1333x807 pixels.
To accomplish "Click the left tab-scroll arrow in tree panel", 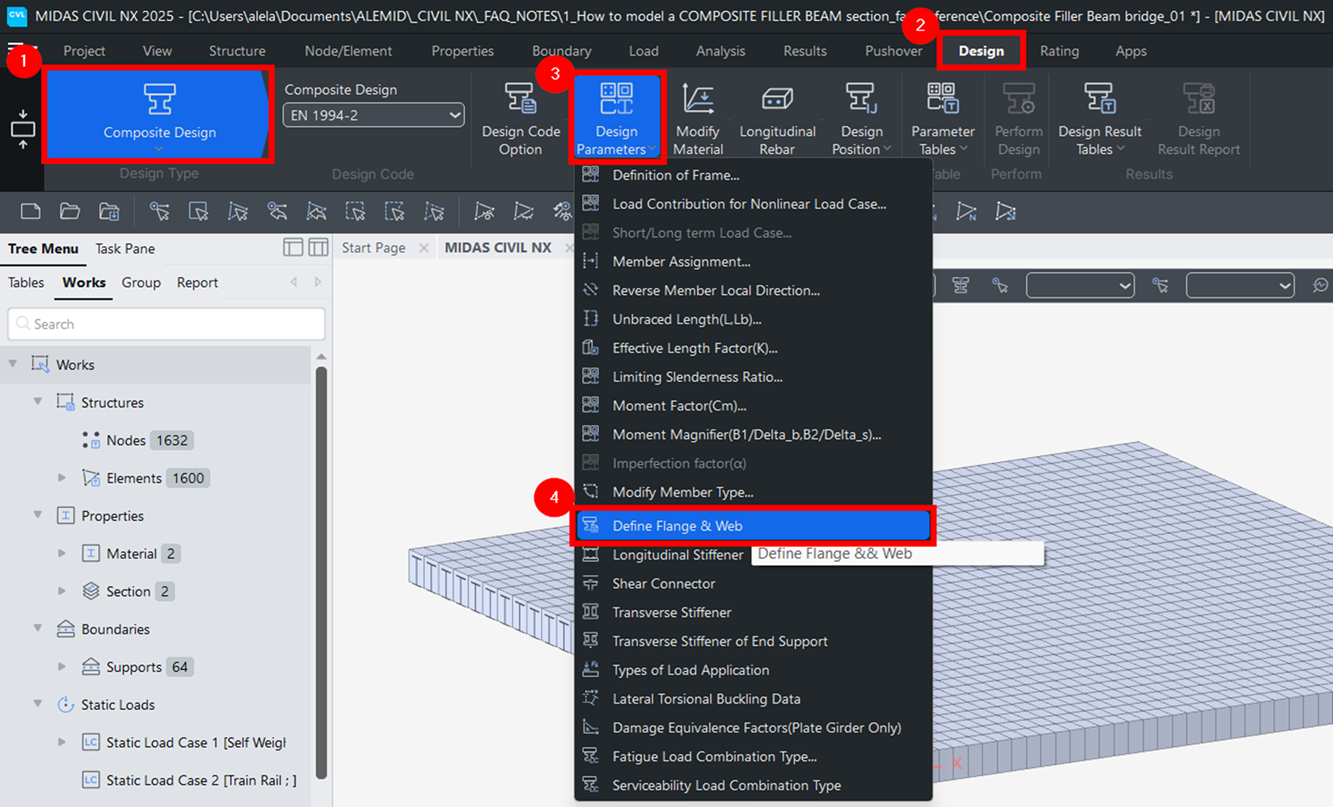I will pyautogui.click(x=294, y=283).
